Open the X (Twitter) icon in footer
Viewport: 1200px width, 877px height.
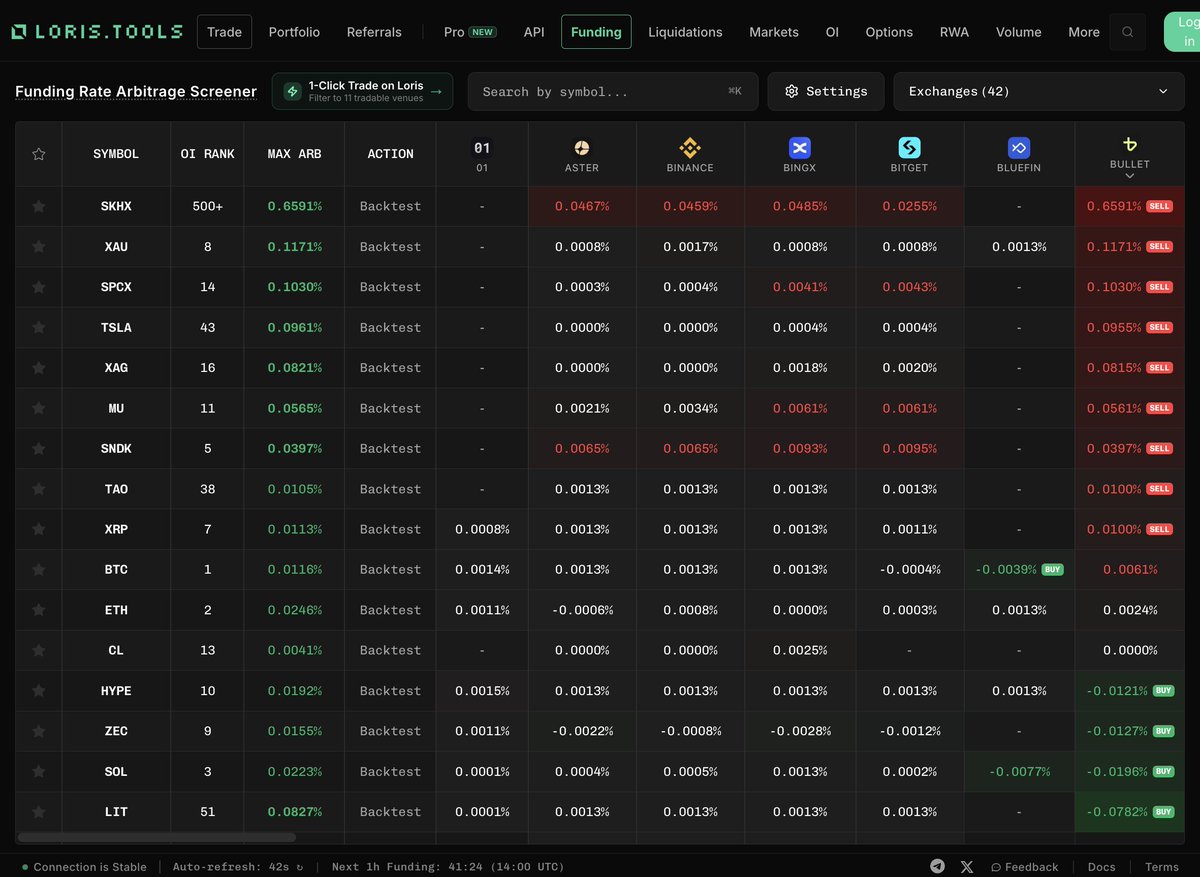[967, 867]
